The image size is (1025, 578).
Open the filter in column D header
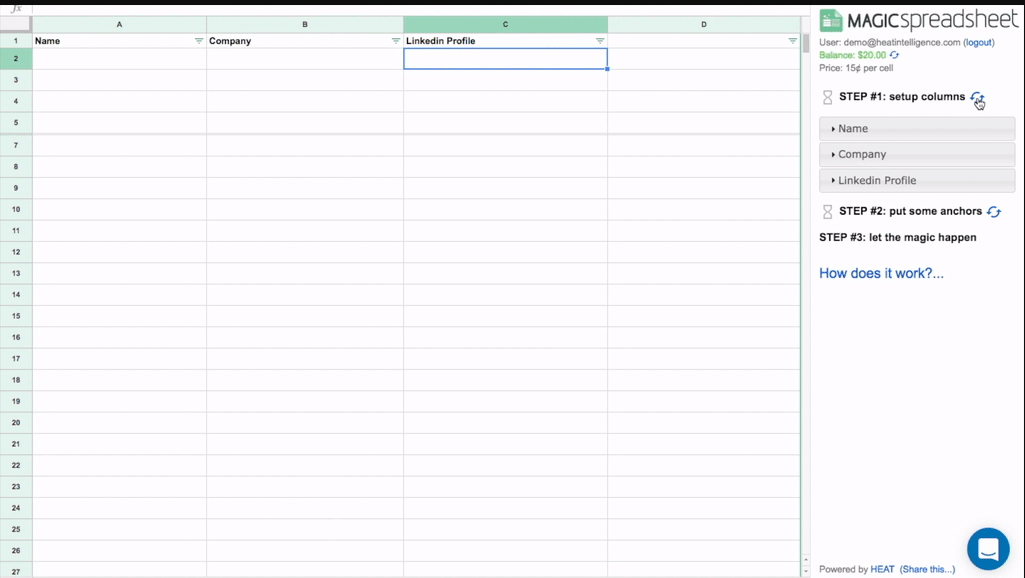792,41
